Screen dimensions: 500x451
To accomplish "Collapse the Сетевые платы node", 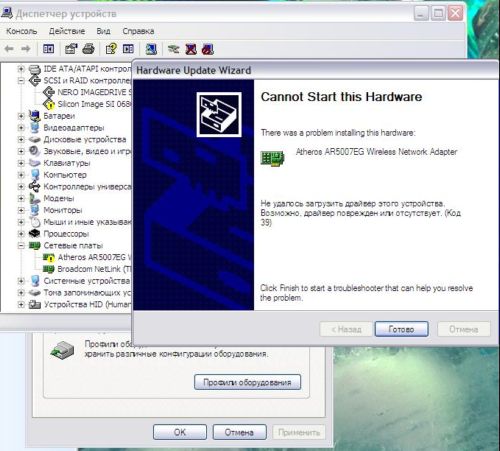I will click(x=21, y=246).
